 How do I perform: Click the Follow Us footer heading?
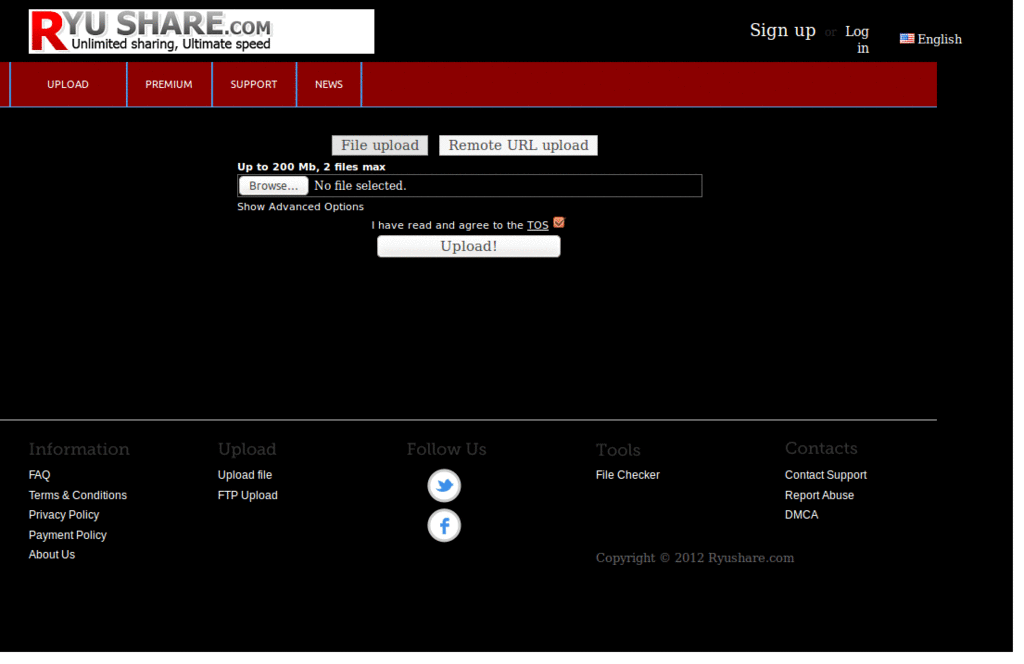(447, 449)
